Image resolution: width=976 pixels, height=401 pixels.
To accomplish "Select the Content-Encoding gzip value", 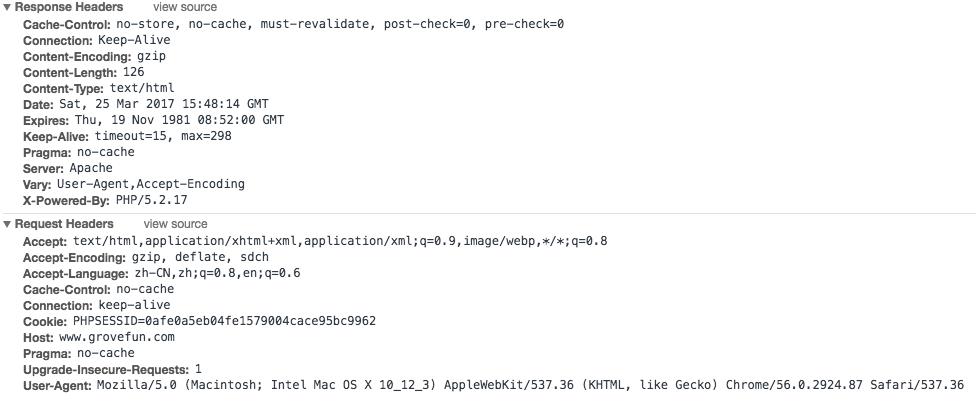I will tap(151, 56).
